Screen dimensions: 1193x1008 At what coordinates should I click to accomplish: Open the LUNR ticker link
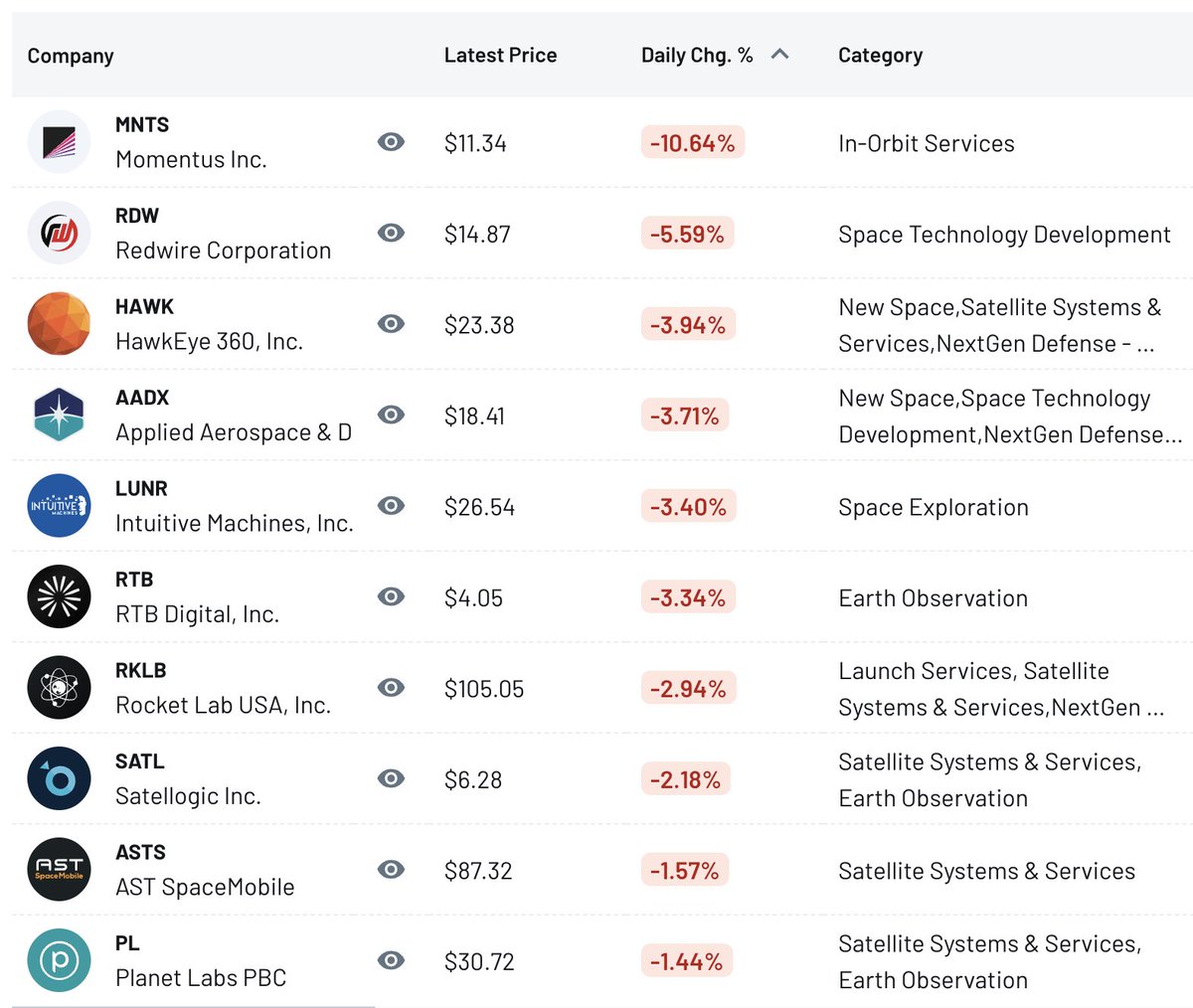pyautogui.click(x=141, y=488)
